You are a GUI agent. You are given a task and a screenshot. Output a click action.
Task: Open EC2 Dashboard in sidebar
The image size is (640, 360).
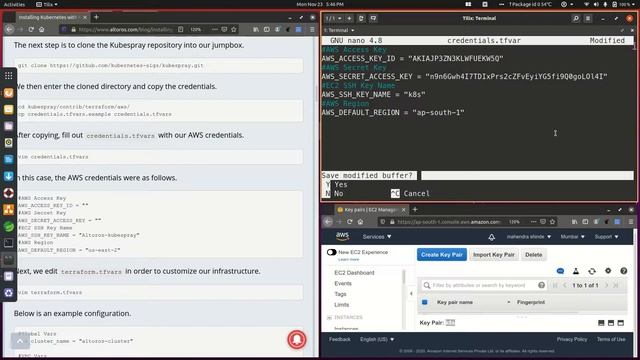pyautogui.click(x=354, y=273)
